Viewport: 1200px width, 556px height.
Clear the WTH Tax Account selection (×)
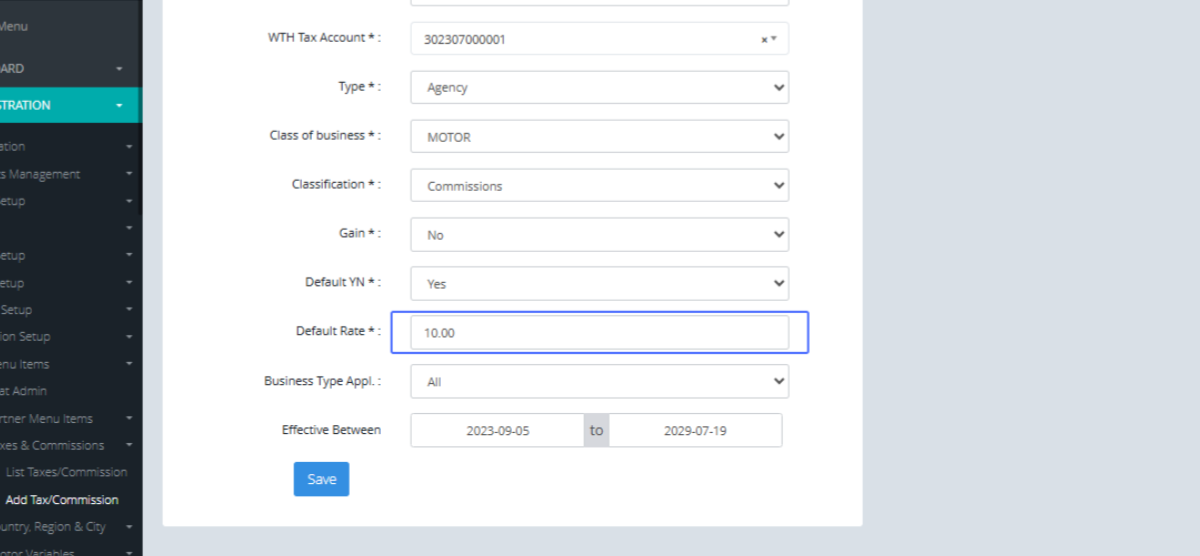(764, 40)
